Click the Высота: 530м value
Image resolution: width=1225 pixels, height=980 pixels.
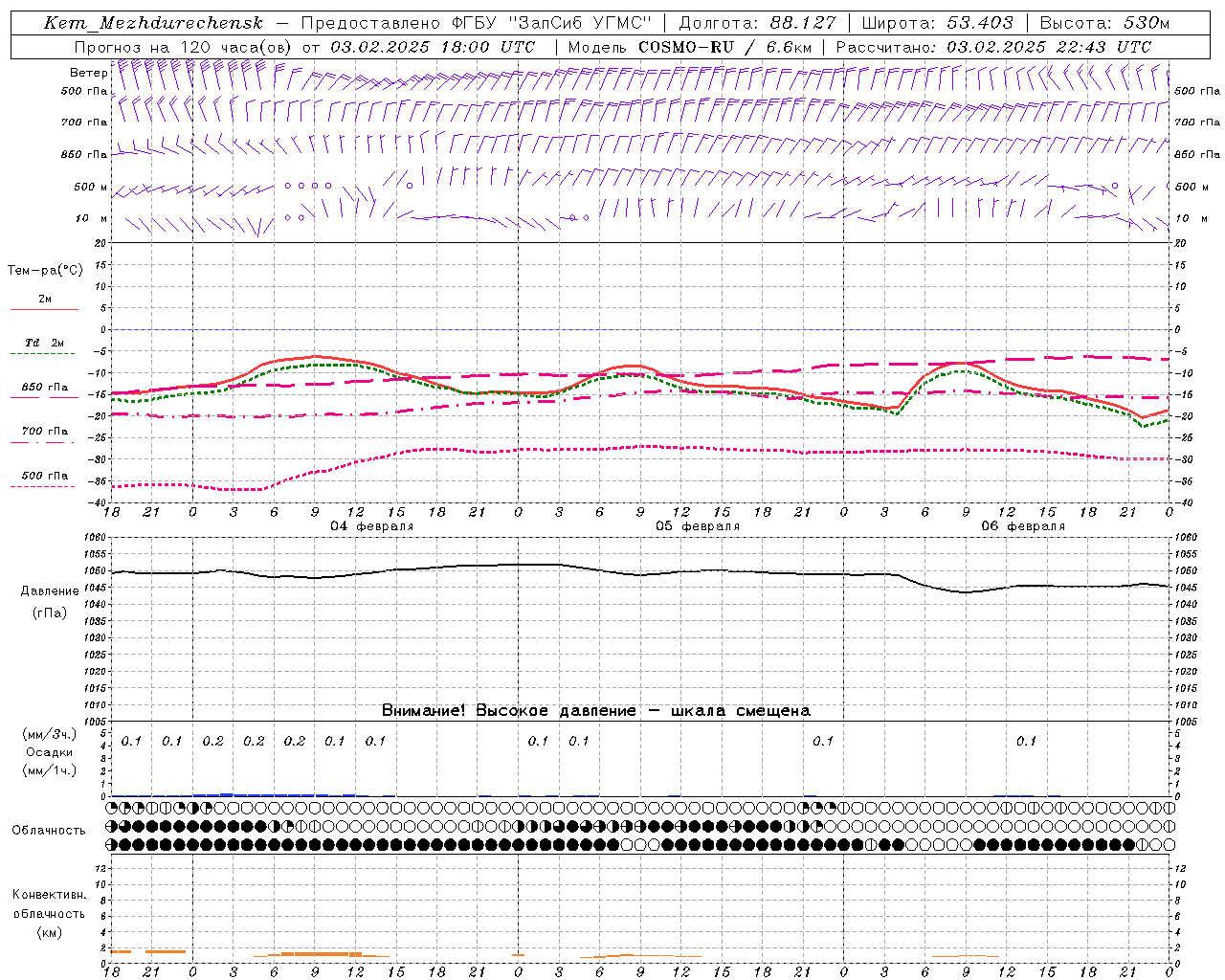1104,23
